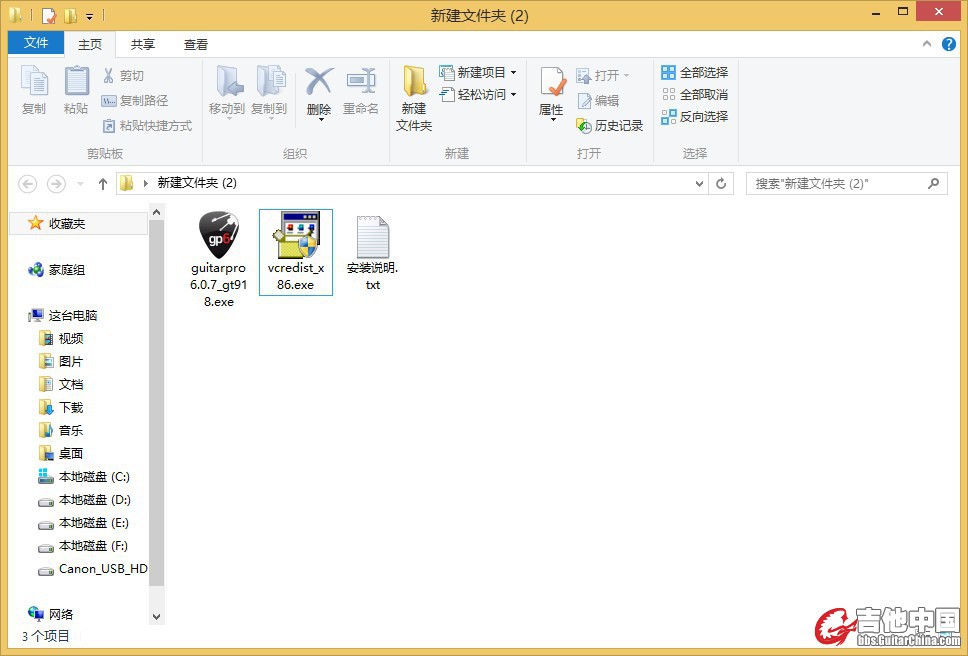This screenshot has height=656, width=968.
Task: Click the History (历史记录) icon
Action: (610, 126)
